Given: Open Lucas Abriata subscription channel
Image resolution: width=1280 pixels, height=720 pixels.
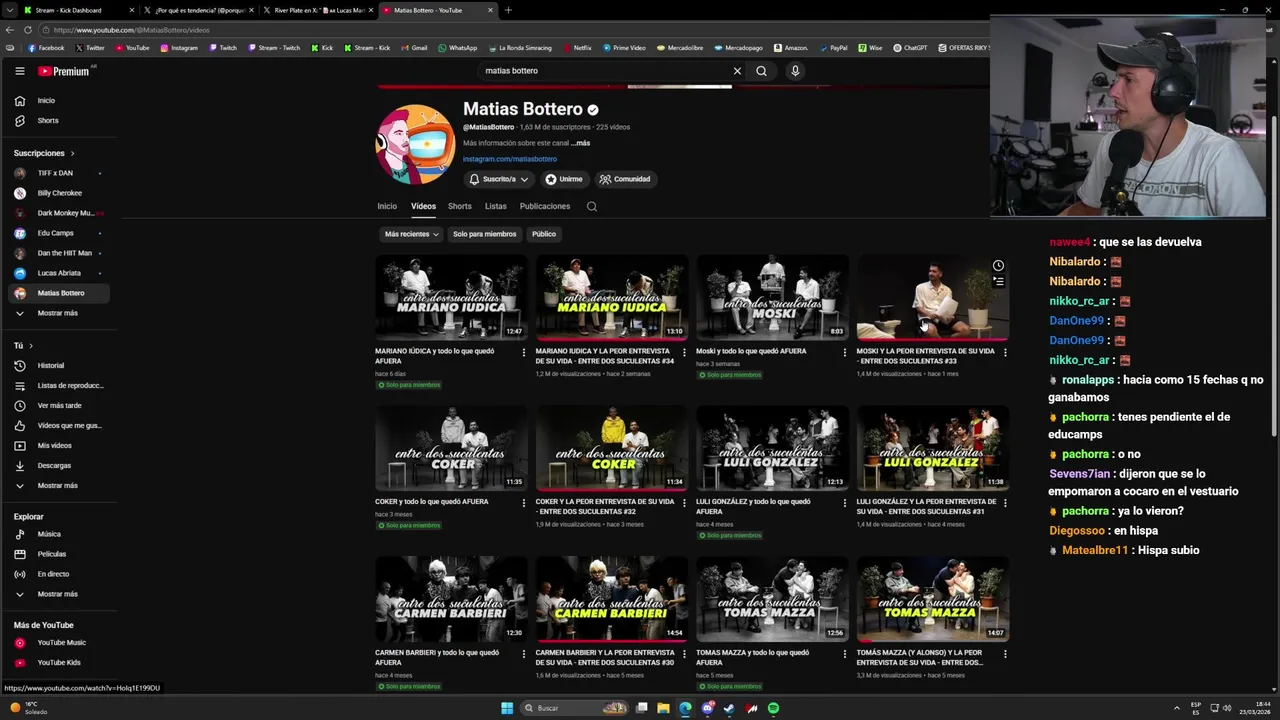Looking at the screenshot, I should tap(59, 273).
